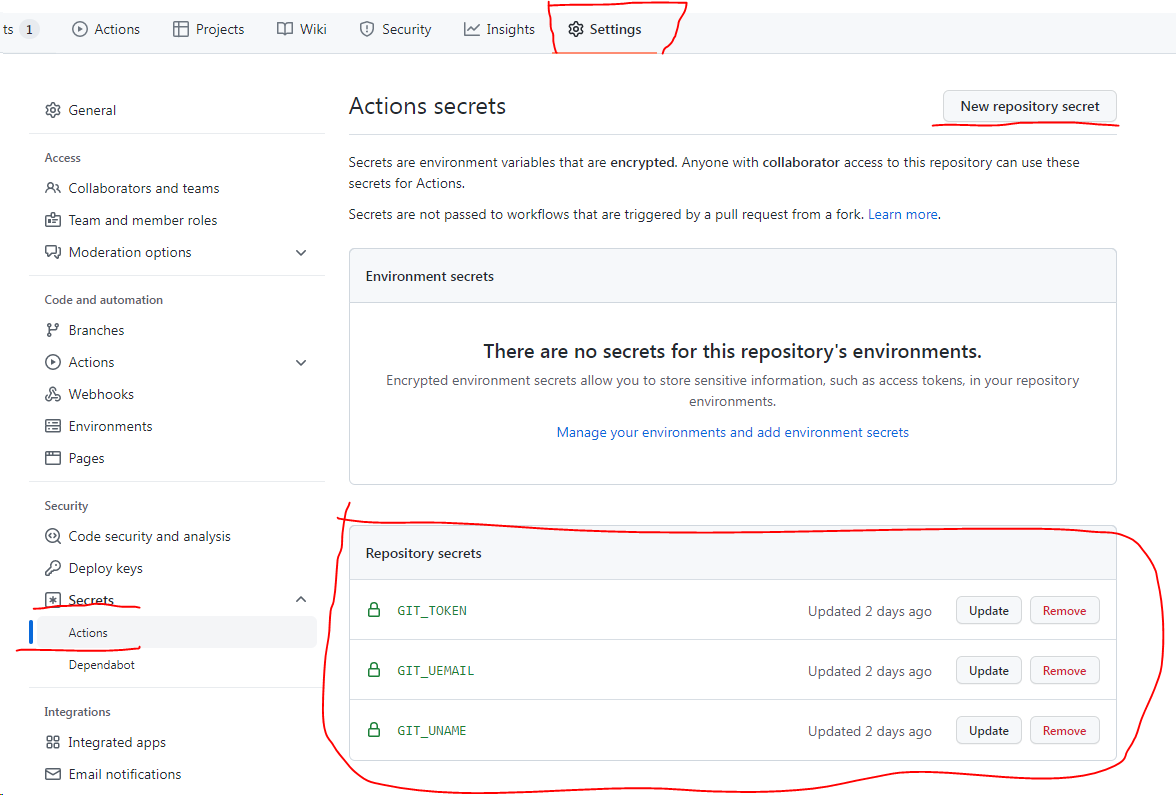Click the Secrets asterisk icon
The width and height of the screenshot is (1176, 795).
pyautogui.click(x=52, y=600)
